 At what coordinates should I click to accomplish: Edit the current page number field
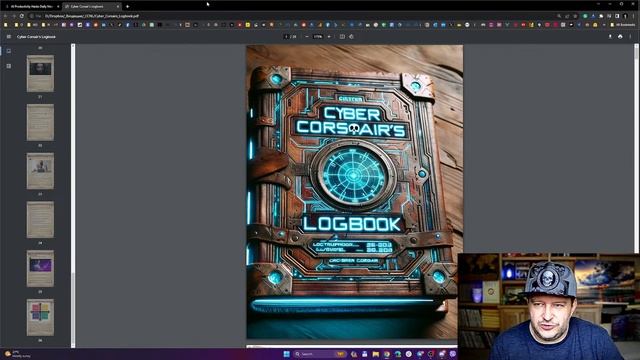[286, 37]
